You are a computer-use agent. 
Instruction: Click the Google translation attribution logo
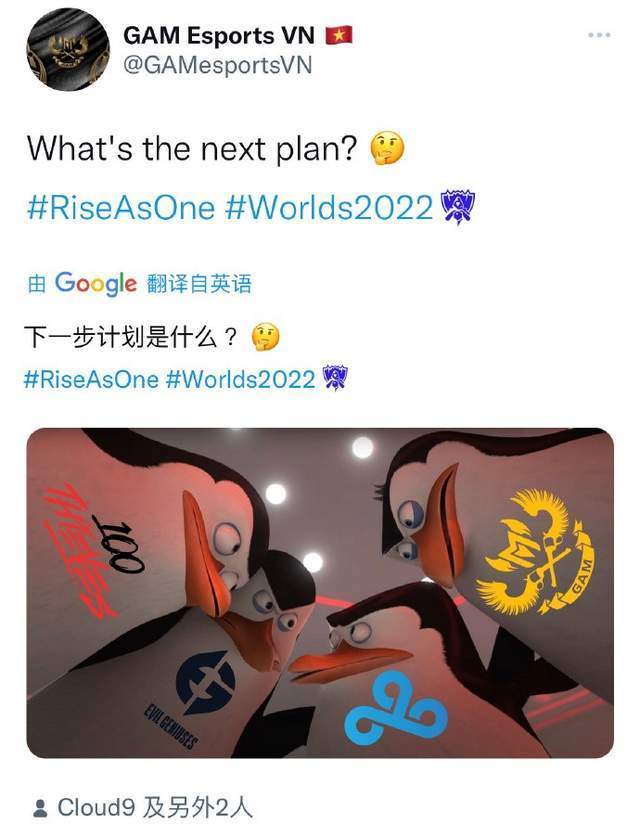click(96, 283)
